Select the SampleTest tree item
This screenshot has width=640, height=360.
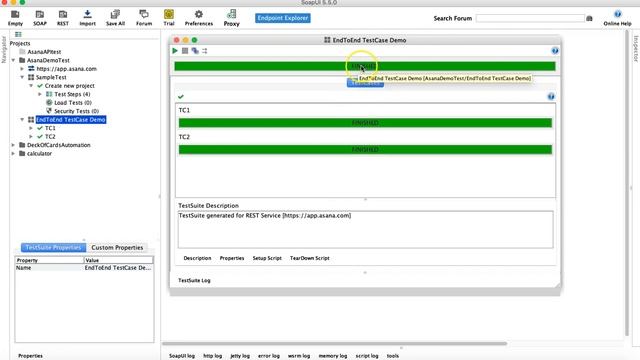[51, 77]
